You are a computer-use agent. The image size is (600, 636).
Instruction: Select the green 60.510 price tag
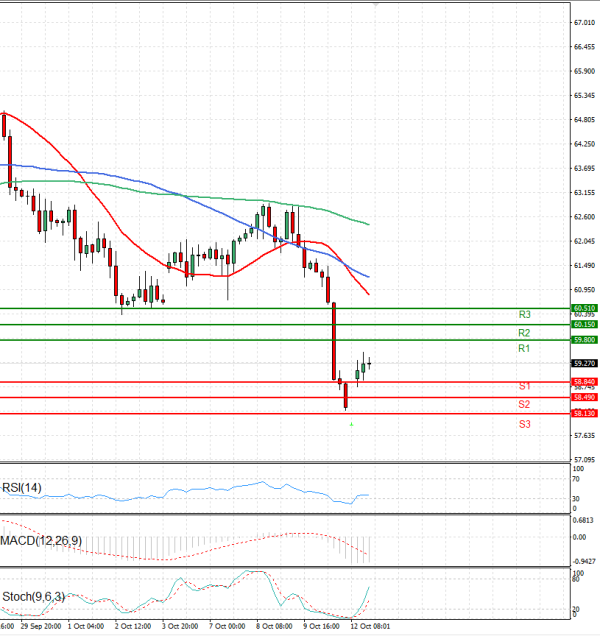pyautogui.click(x=584, y=308)
